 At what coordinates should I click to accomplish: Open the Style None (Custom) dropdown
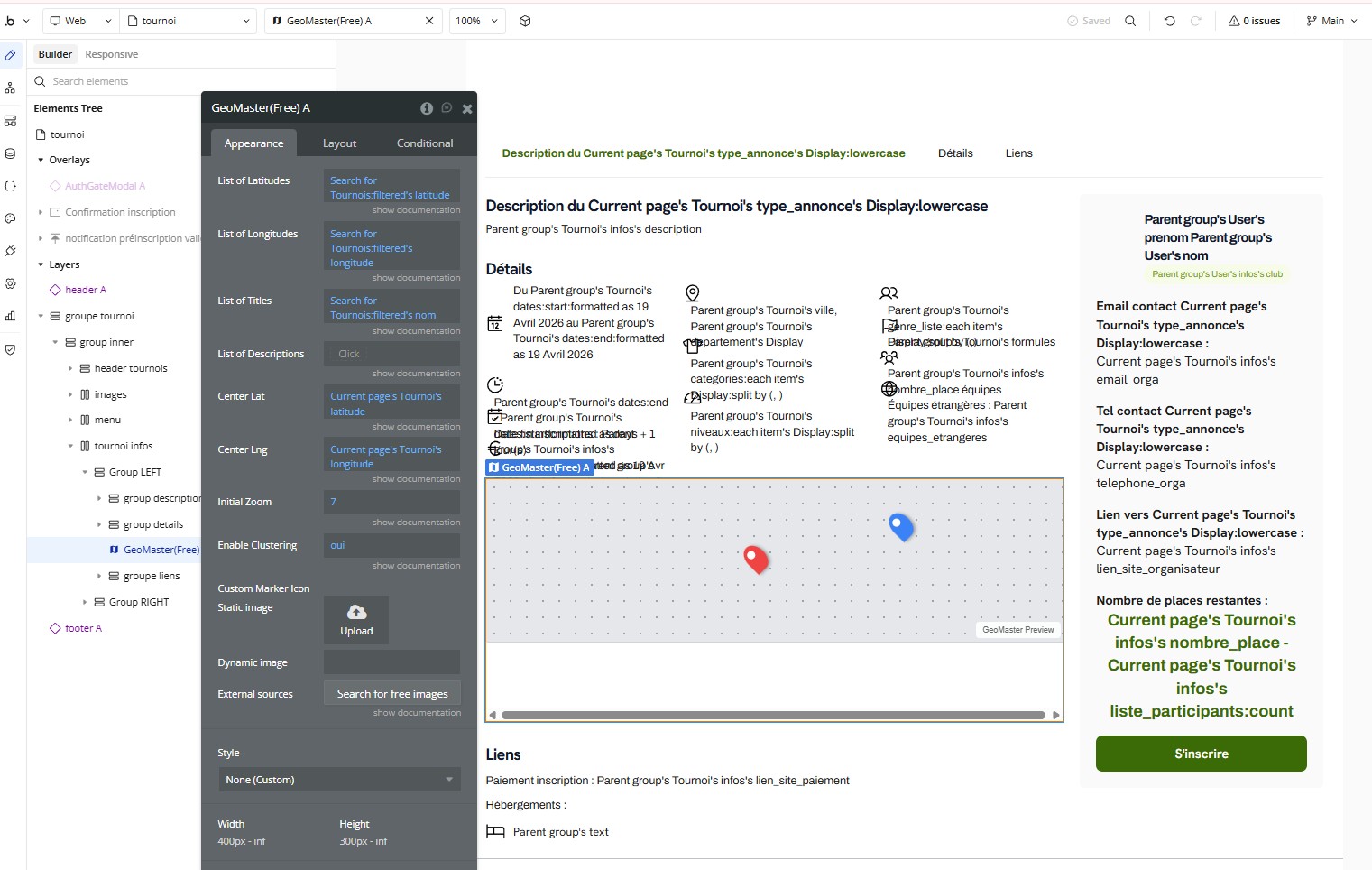pyautogui.click(x=339, y=780)
